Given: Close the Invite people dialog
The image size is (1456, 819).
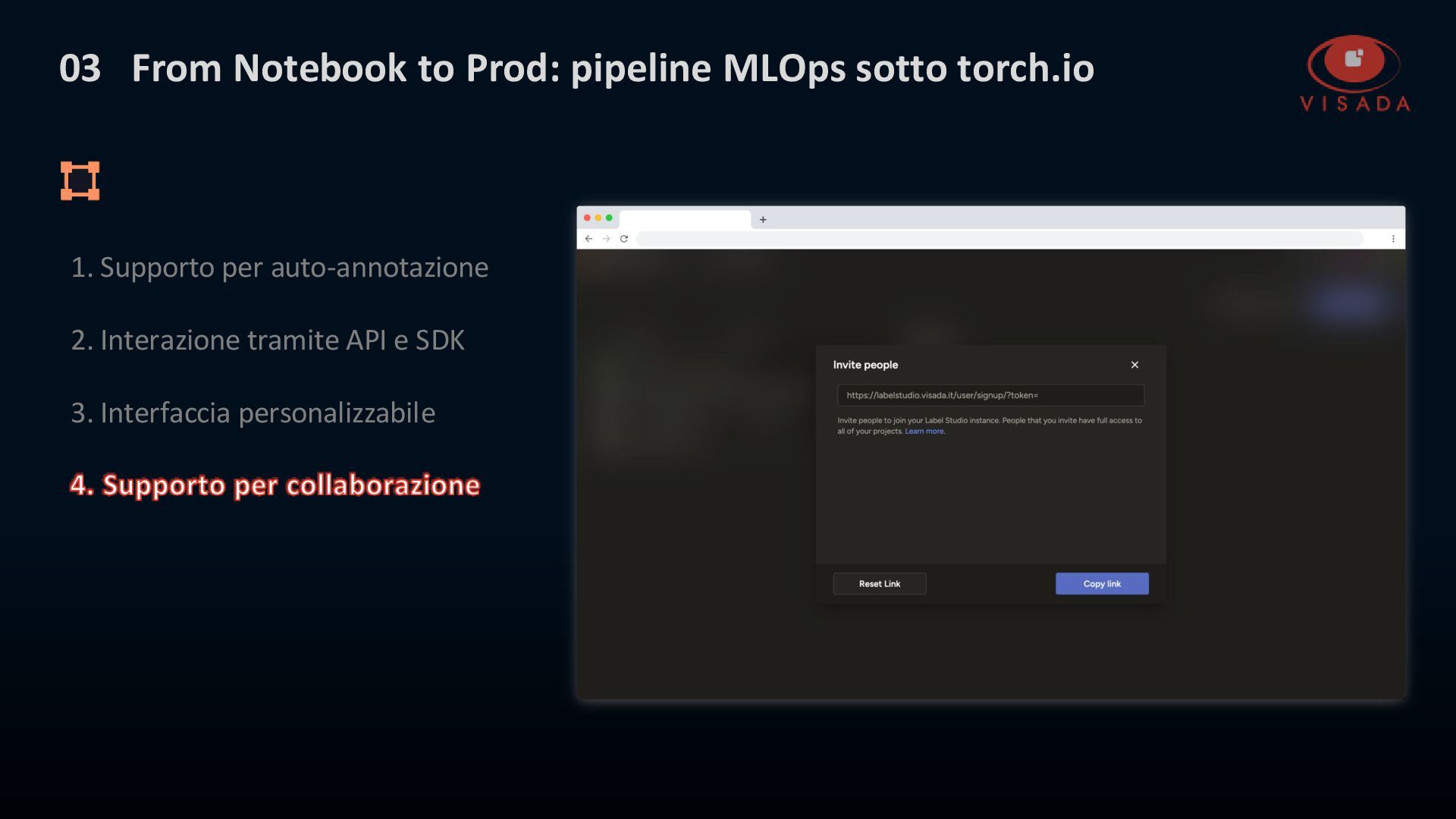Looking at the screenshot, I should click(1134, 365).
